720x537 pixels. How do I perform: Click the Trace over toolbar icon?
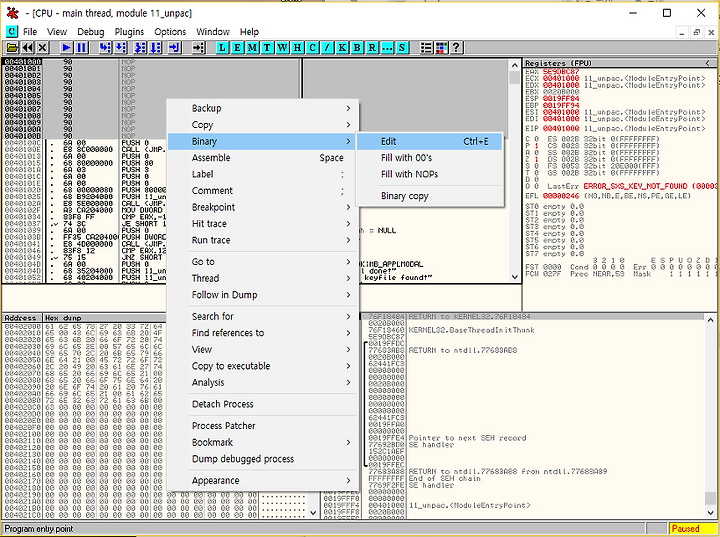click(155, 47)
